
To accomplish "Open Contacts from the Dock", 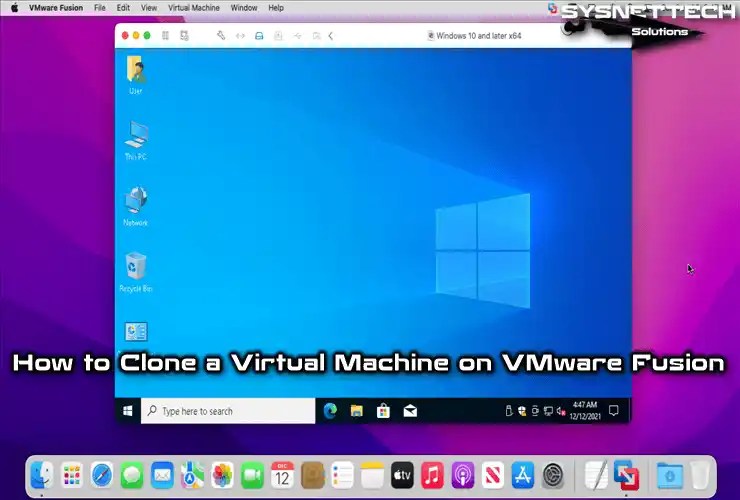I will (x=312, y=475).
